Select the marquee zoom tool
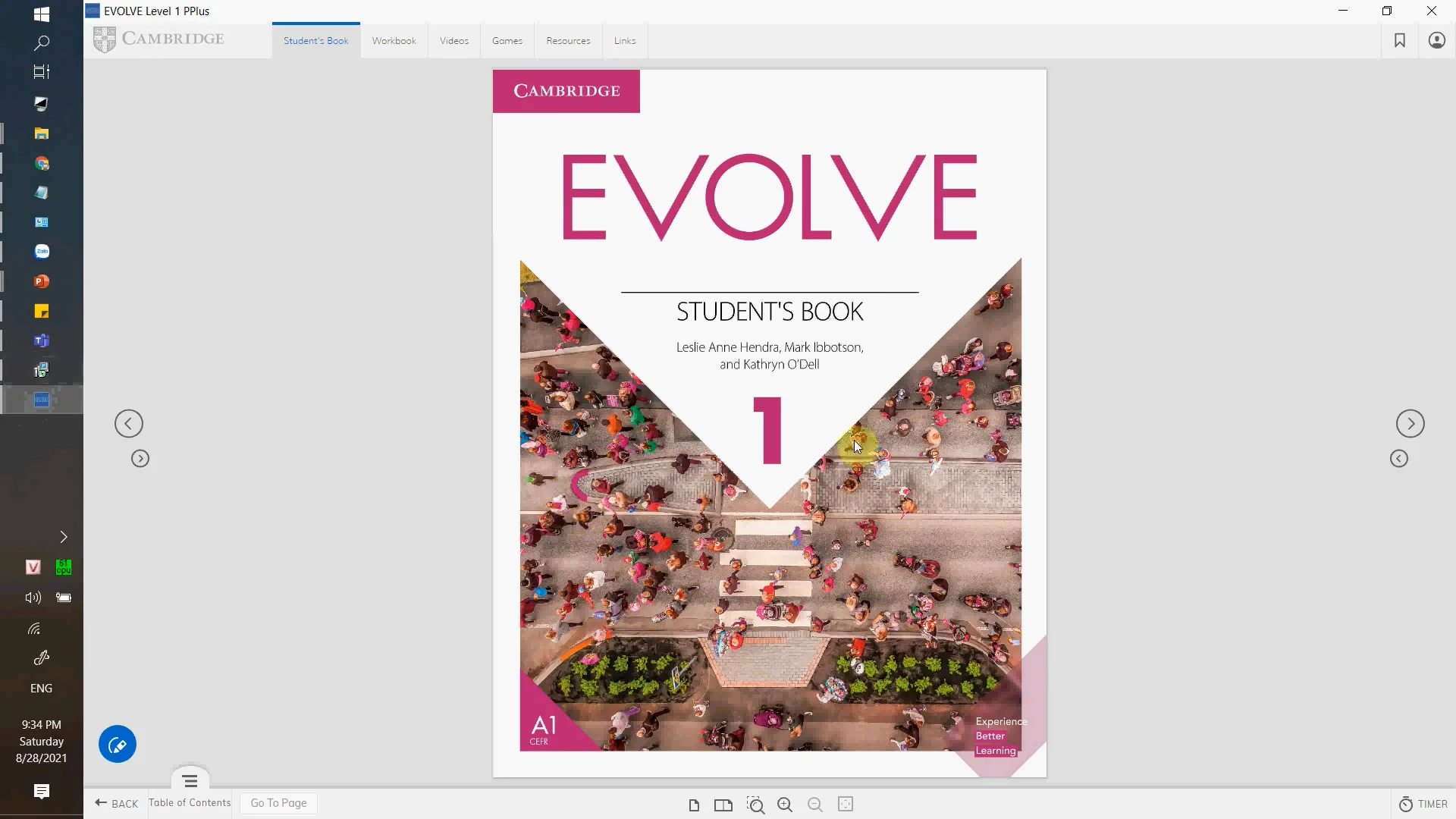Viewport: 1456px width, 819px height. (x=756, y=805)
